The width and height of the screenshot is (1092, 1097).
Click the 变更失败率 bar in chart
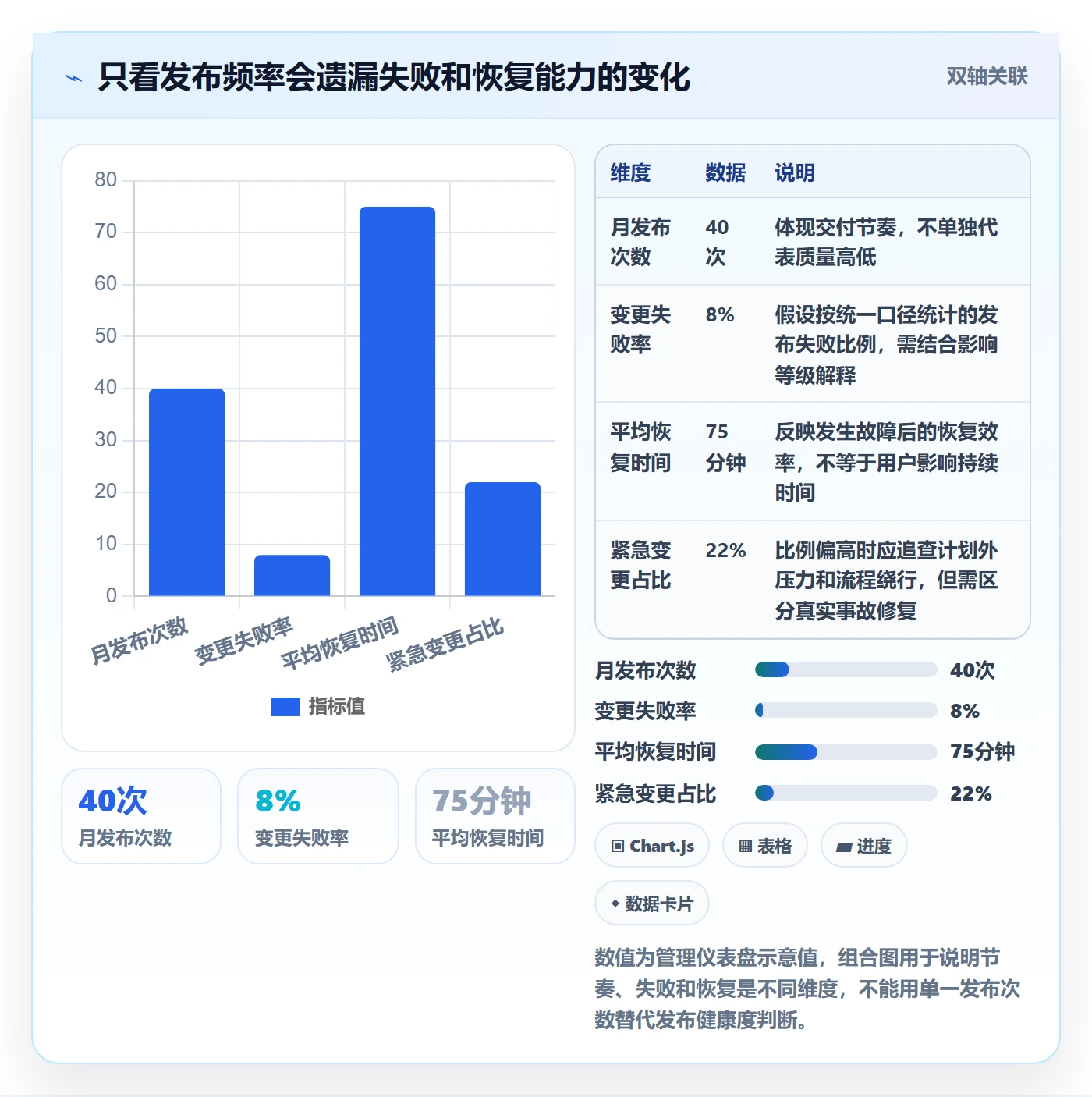[292, 575]
